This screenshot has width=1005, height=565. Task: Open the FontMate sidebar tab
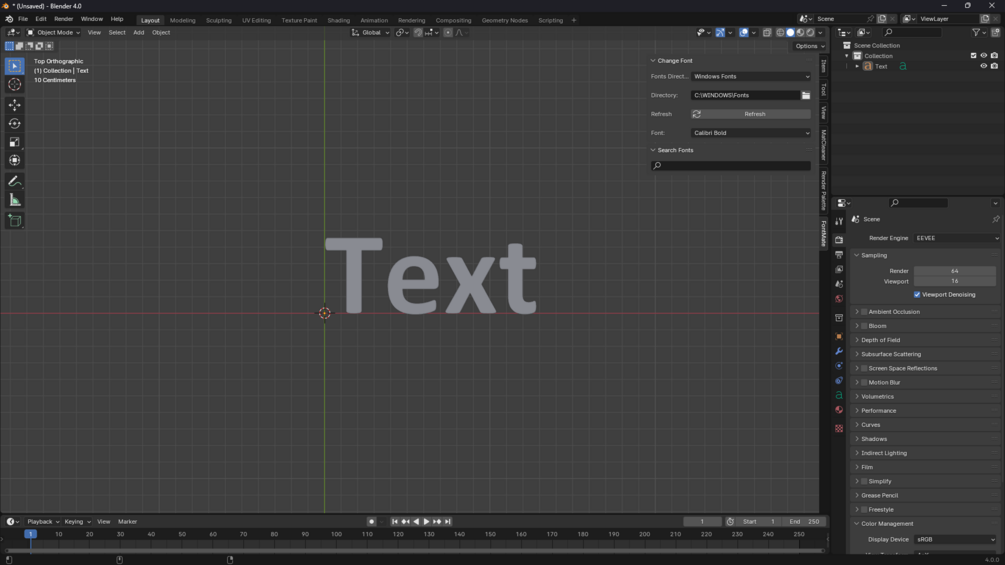824,233
